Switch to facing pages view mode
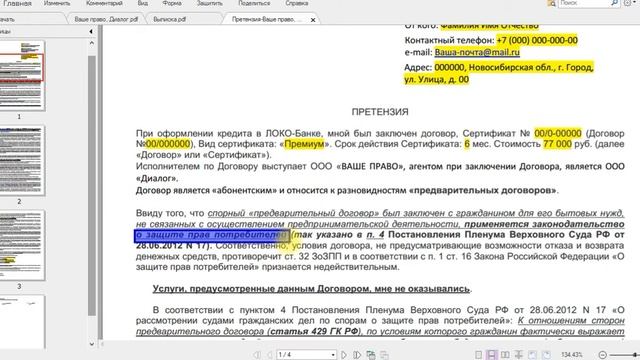640x360 pixels. (x=505, y=355)
